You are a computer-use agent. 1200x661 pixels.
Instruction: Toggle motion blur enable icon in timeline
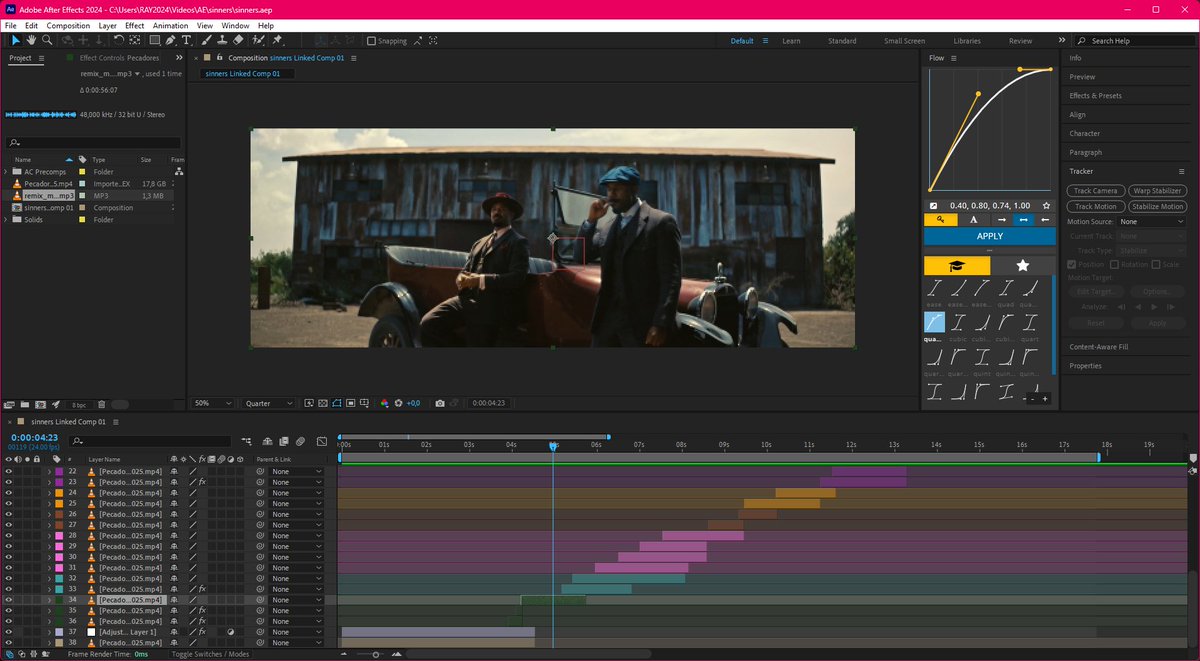tap(299, 441)
